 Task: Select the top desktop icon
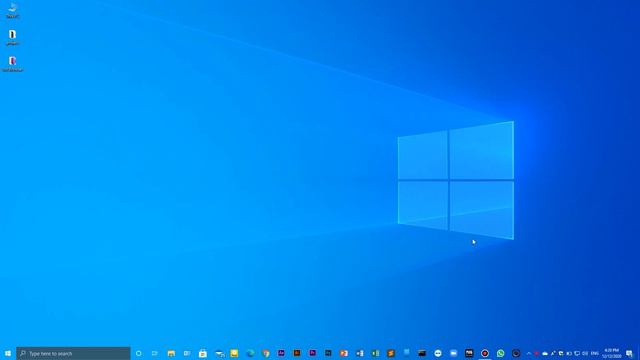(x=13, y=10)
